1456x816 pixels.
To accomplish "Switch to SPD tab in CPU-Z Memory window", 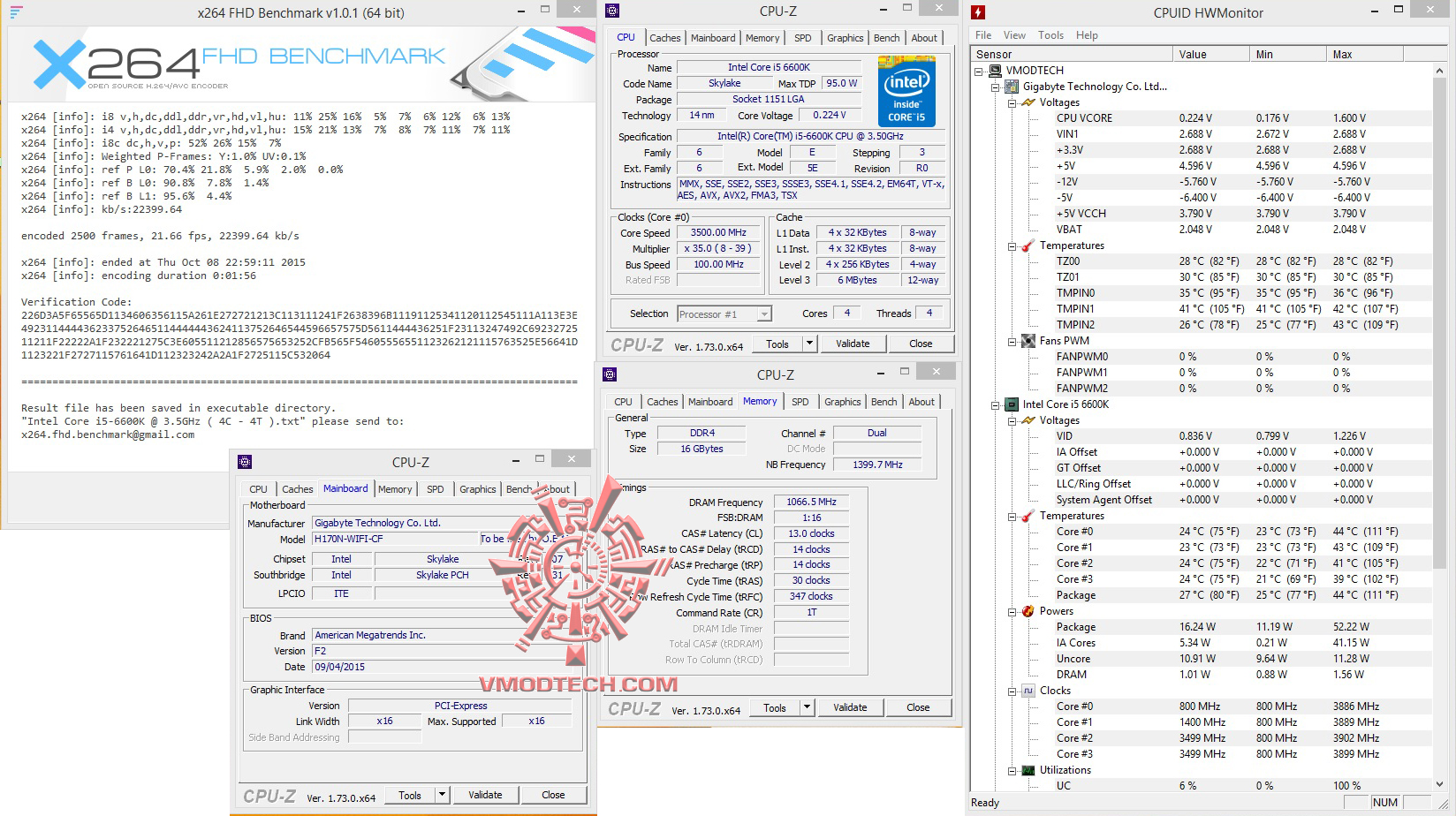I will click(800, 402).
